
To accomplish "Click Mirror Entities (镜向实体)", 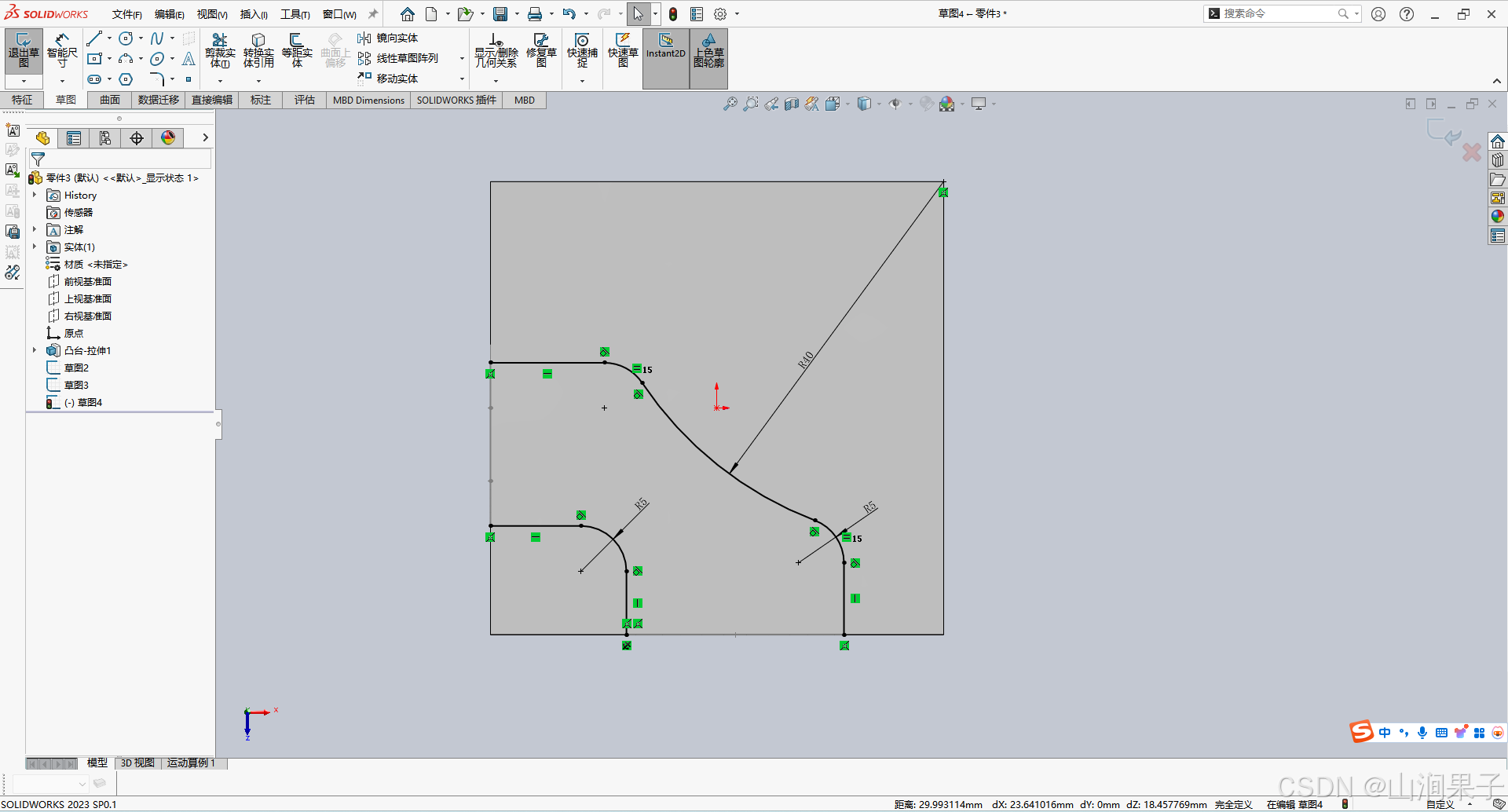I will click(388, 38).
